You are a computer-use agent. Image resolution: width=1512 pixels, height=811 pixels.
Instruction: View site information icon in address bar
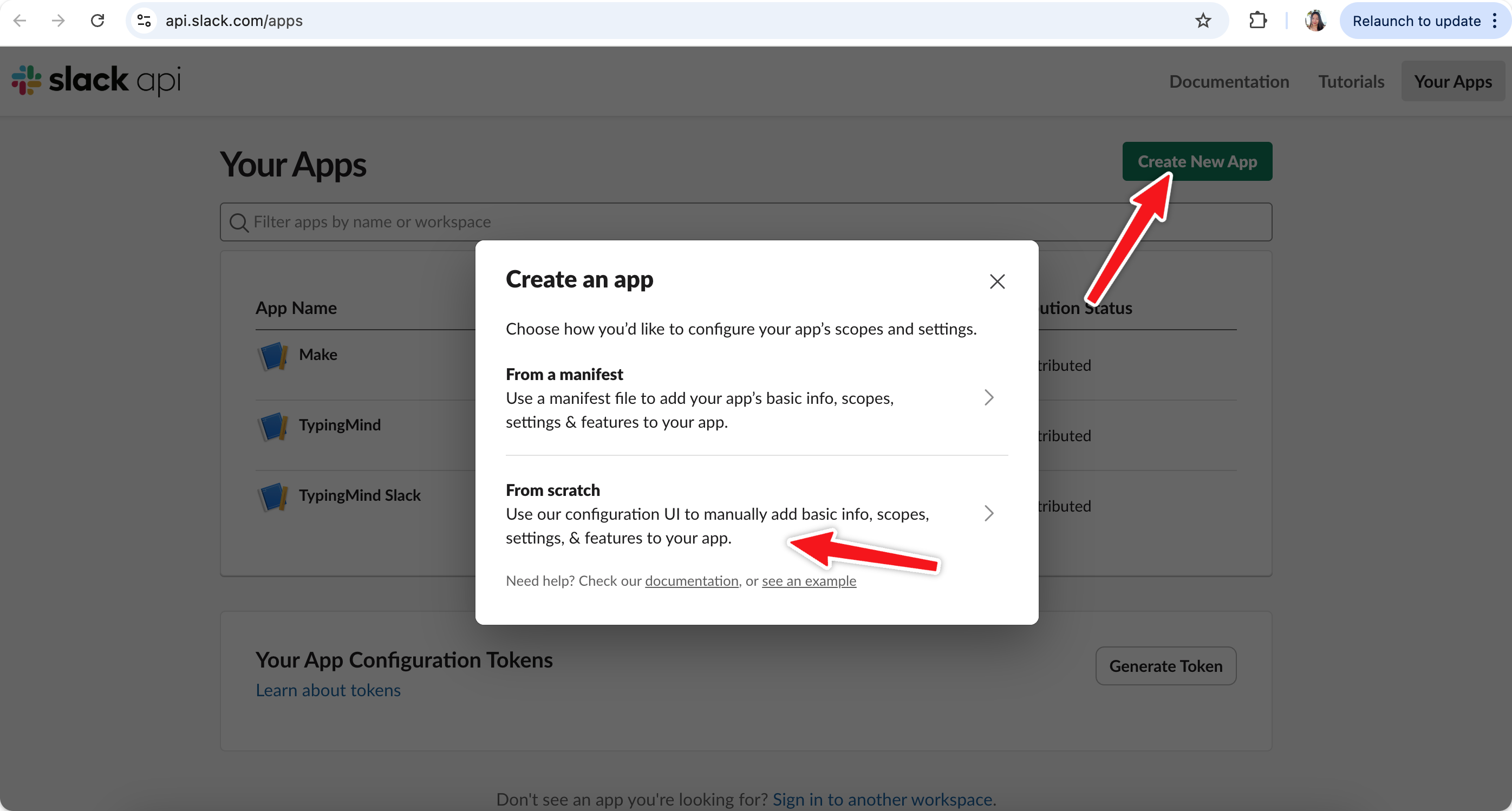144,21
